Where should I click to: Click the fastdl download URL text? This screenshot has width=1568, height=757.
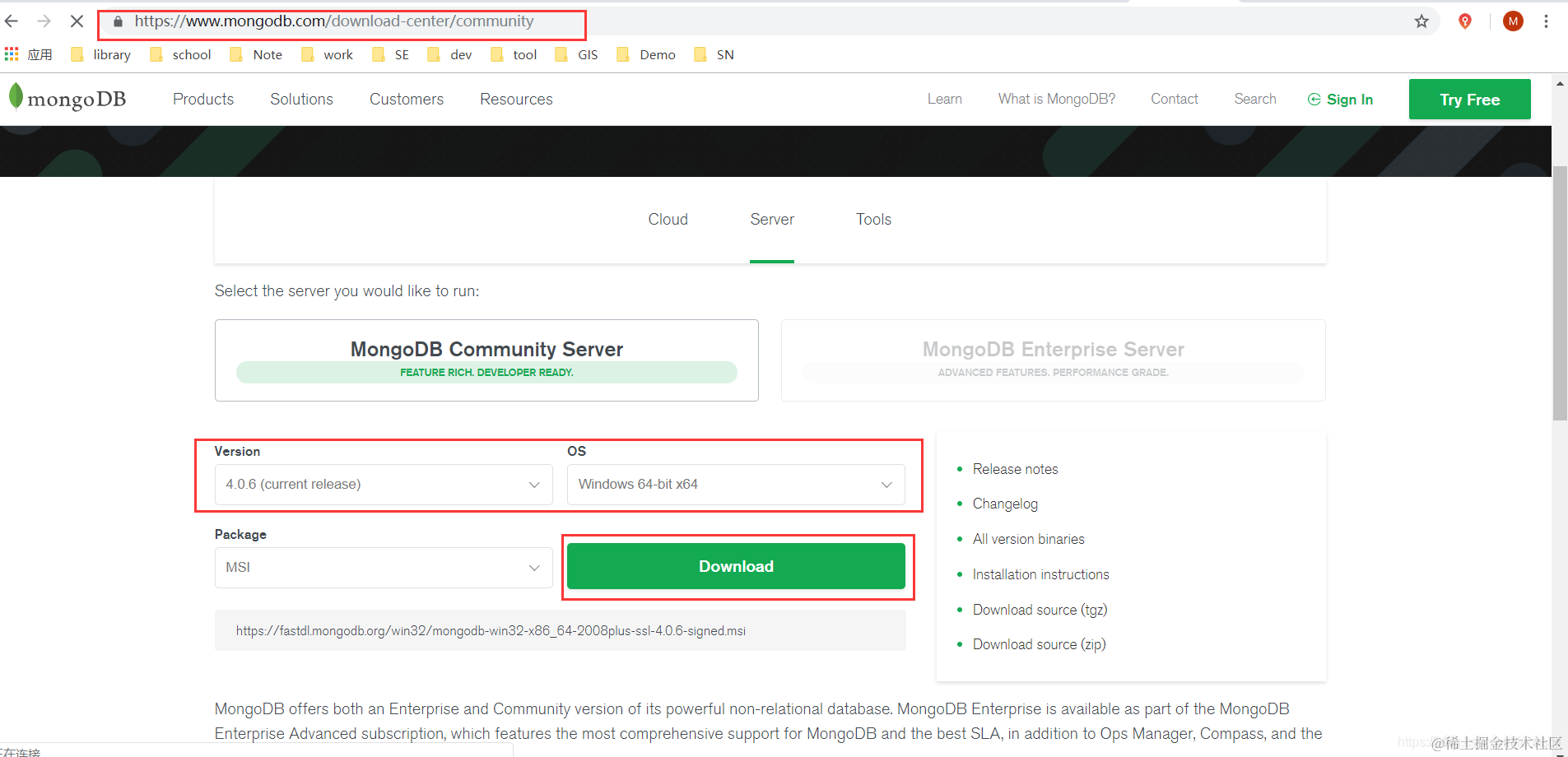(x=491, y=631)
